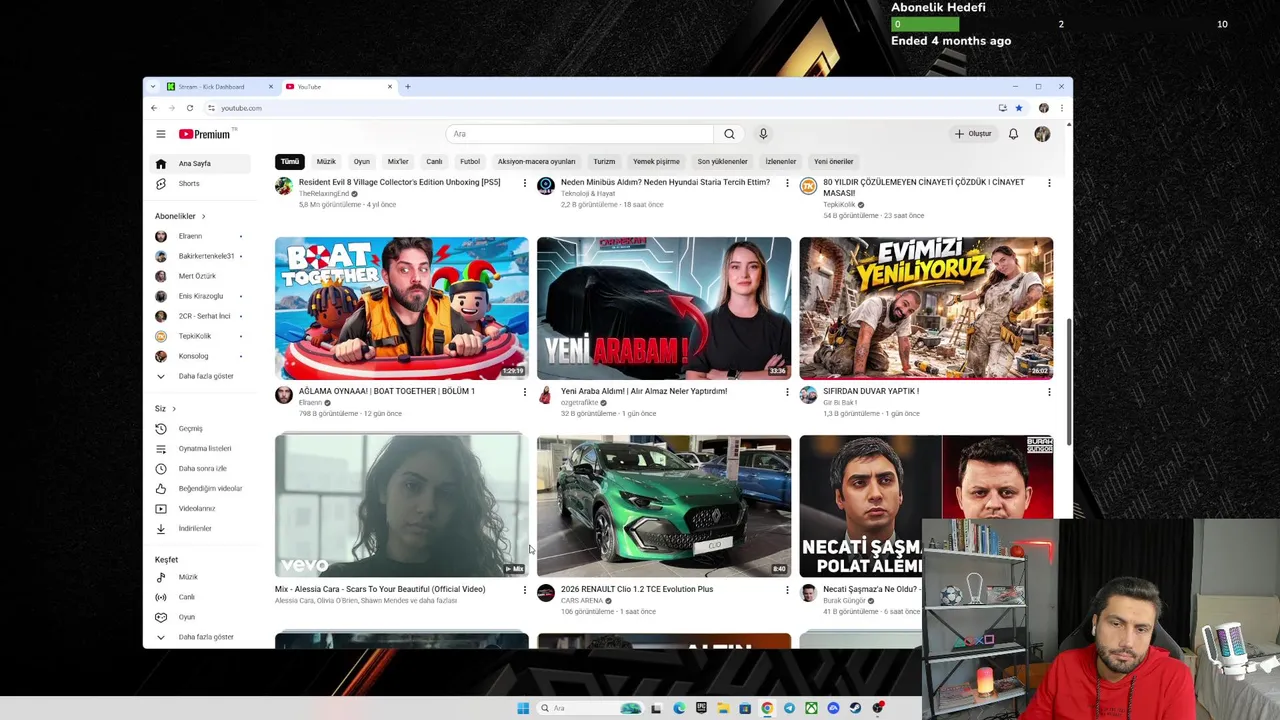This screenshot has height=720, width=1280.
Task: Explore Müzik under Keşfet
Action: pos(188,577)
